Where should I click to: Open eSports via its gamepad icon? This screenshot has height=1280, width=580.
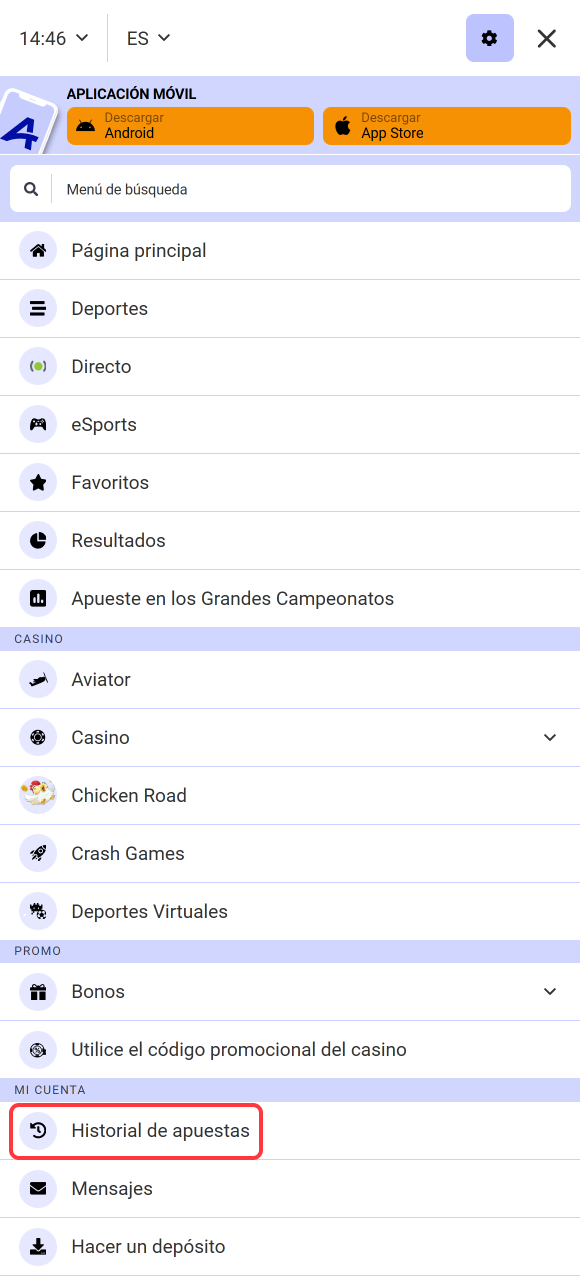coord(37,424)
